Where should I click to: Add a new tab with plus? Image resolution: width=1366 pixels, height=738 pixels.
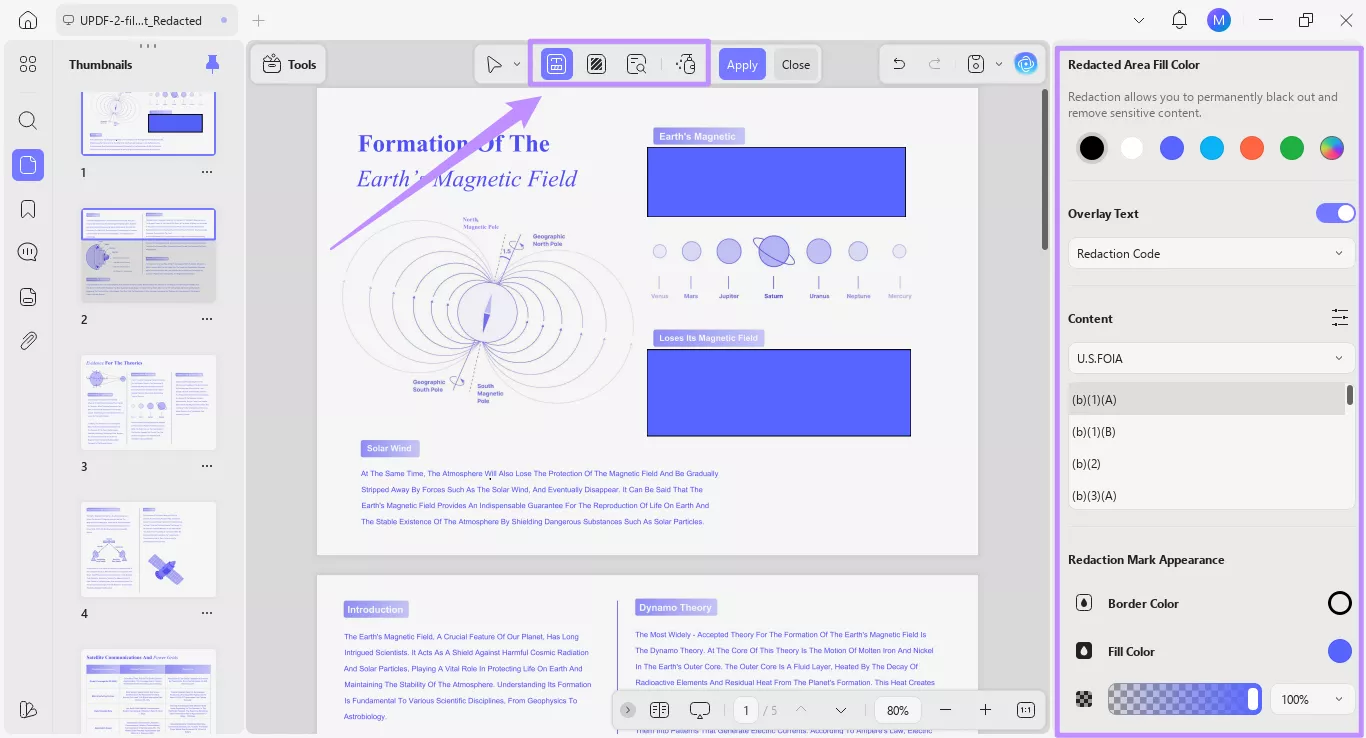pos(259,20)
